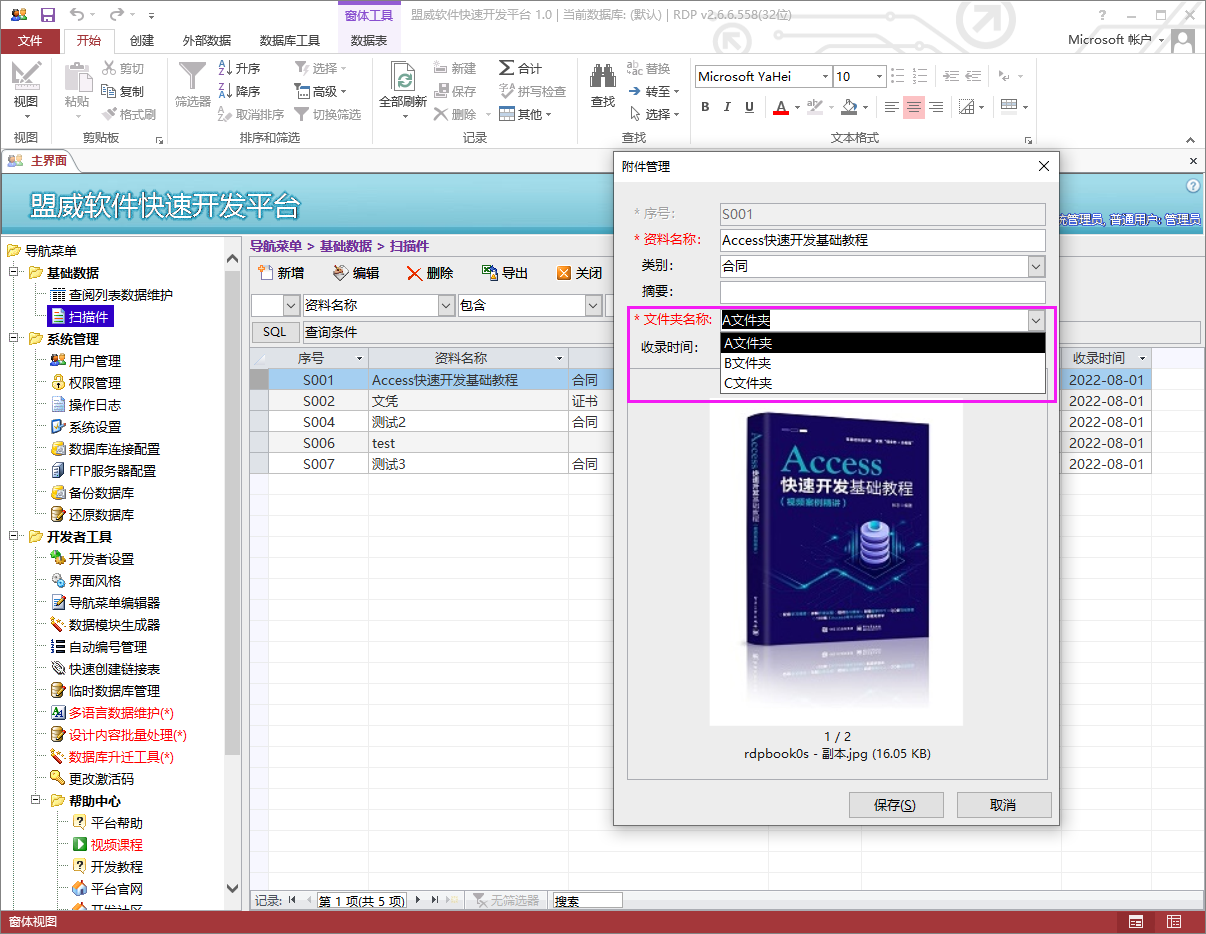Screen dimensions: 1206x934
Task: Open the 查找 binoculars find tool
Action: point(603,84)
